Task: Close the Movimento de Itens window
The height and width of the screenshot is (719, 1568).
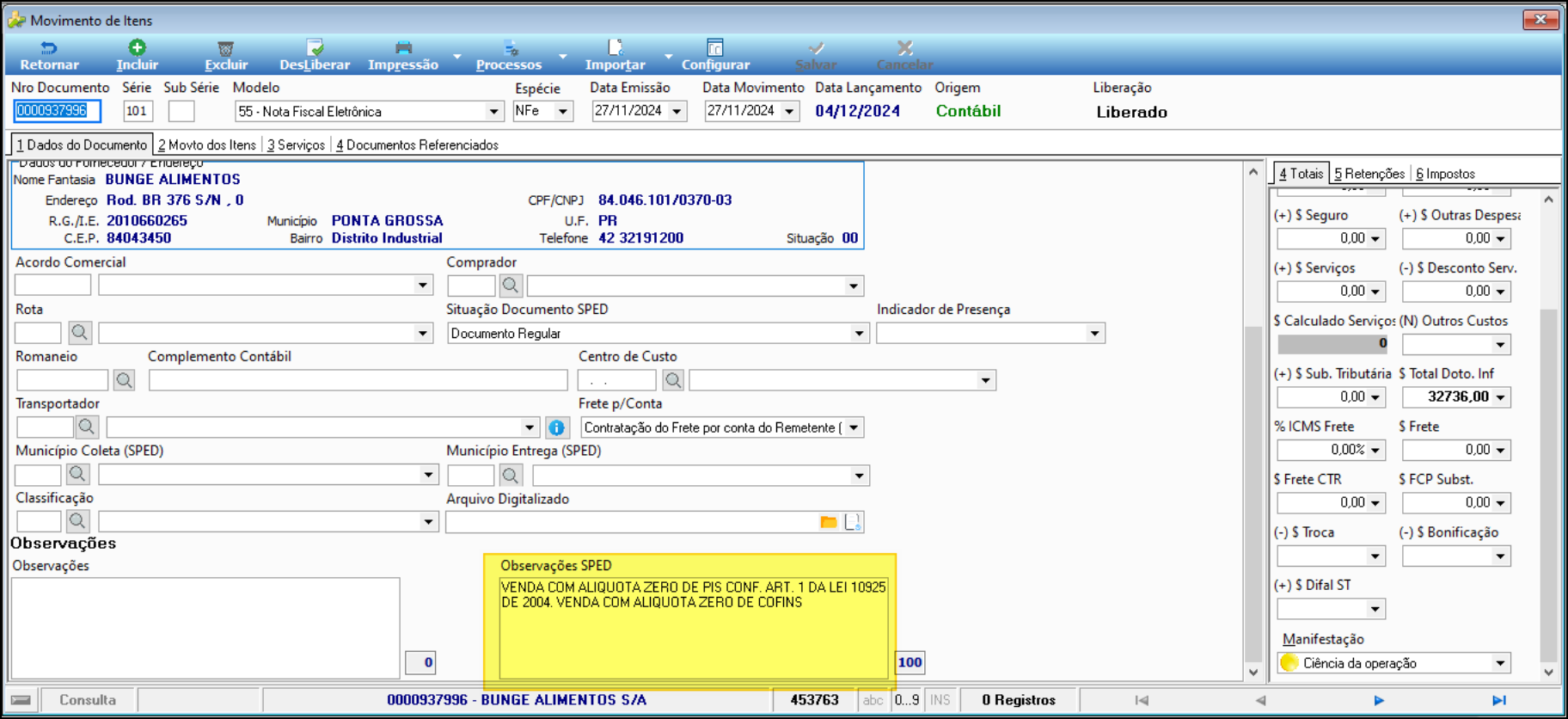Action: [1540, 19]
